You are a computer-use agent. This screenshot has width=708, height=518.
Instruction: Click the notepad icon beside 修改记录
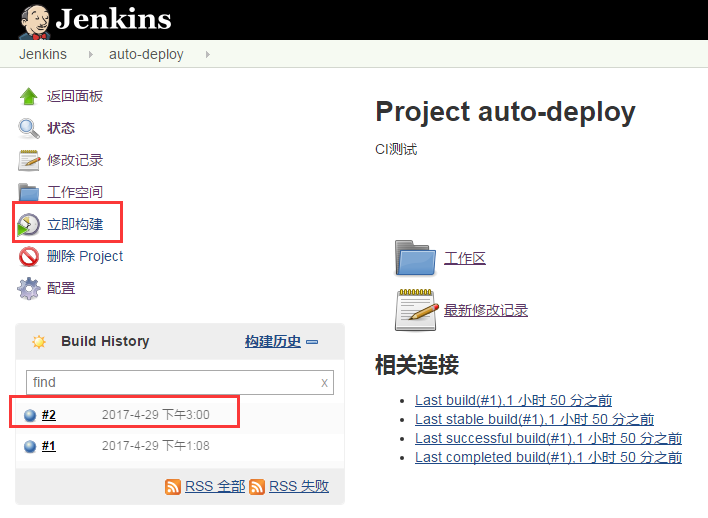click(x=28, y=160)
